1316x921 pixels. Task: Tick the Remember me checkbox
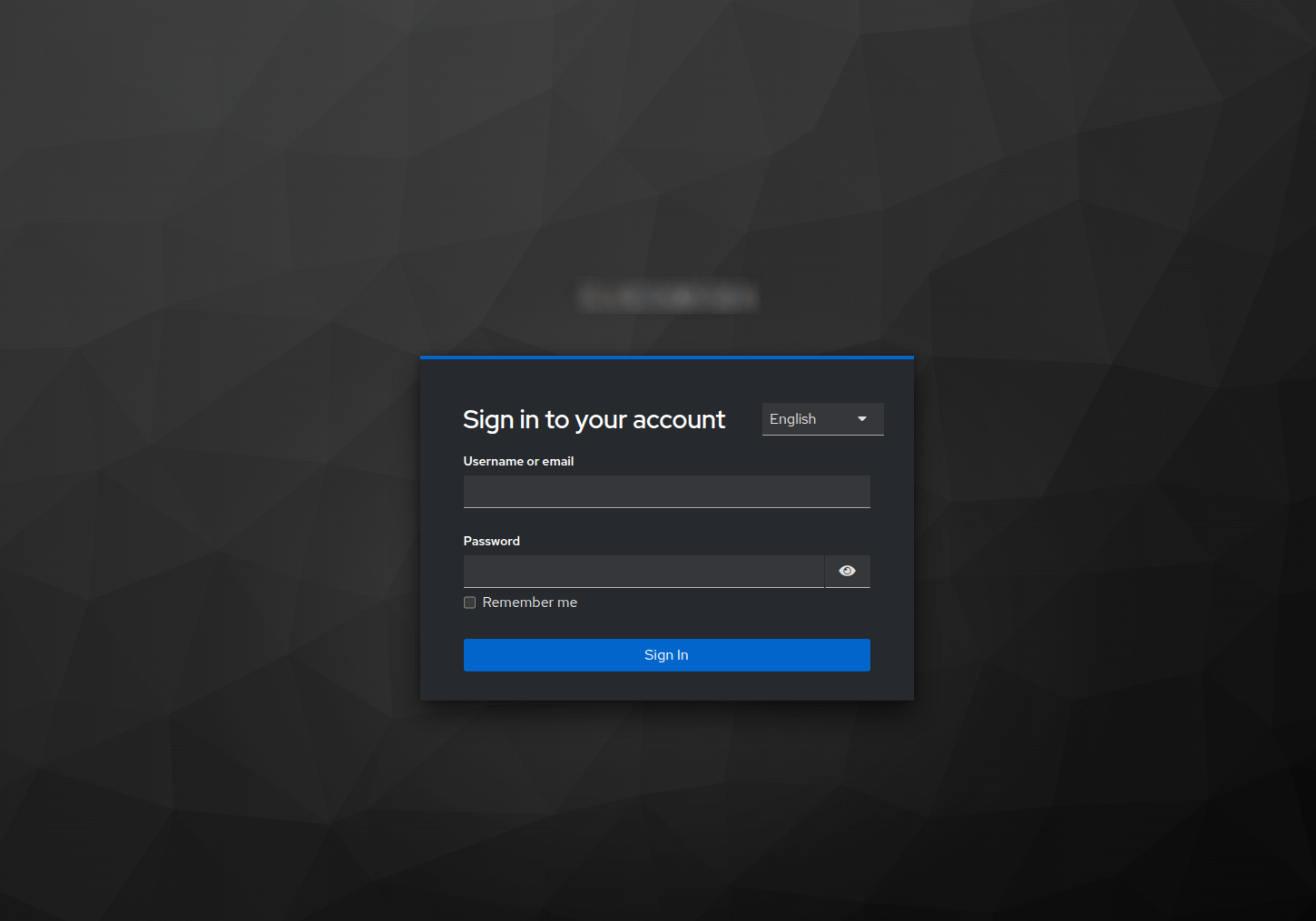point(469,603)
